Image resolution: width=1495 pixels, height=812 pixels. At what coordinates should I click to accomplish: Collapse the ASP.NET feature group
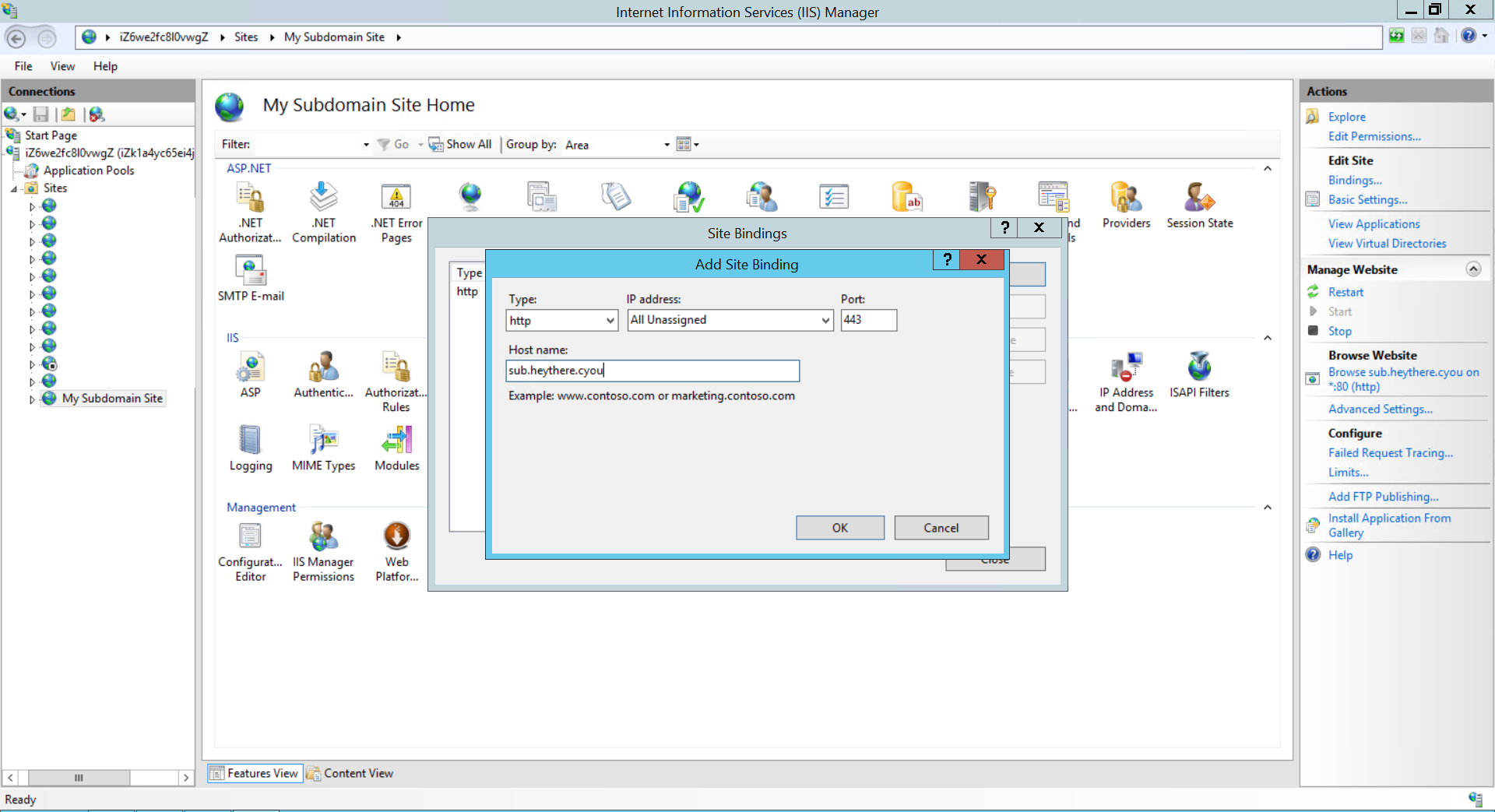pos(1268,169)
